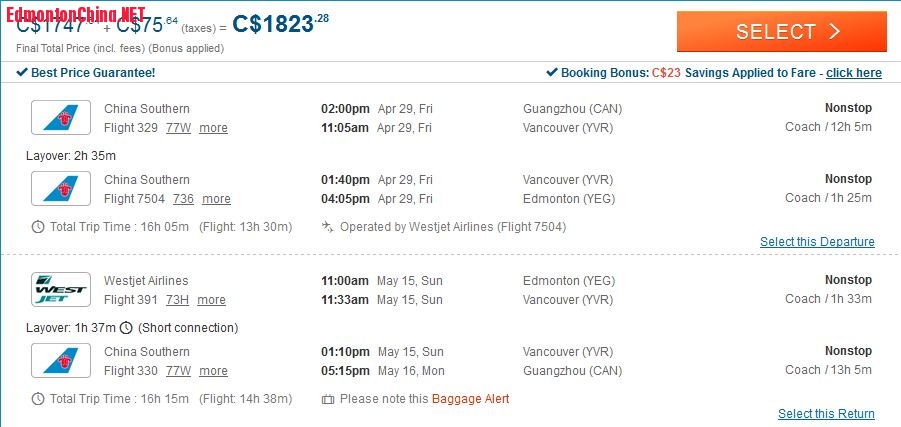Viewport: 901px width, 427px height.
Task: Click the luggage icon beside Baggage Alert
Action: coord(327,399)
